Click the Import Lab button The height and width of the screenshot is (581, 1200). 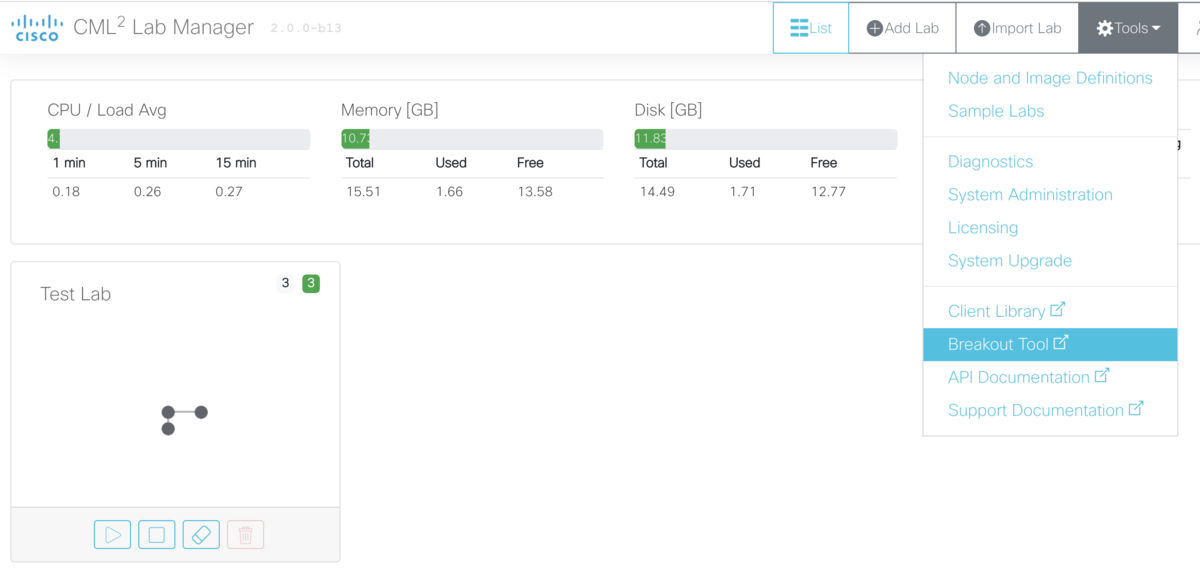click(1018, 28)
